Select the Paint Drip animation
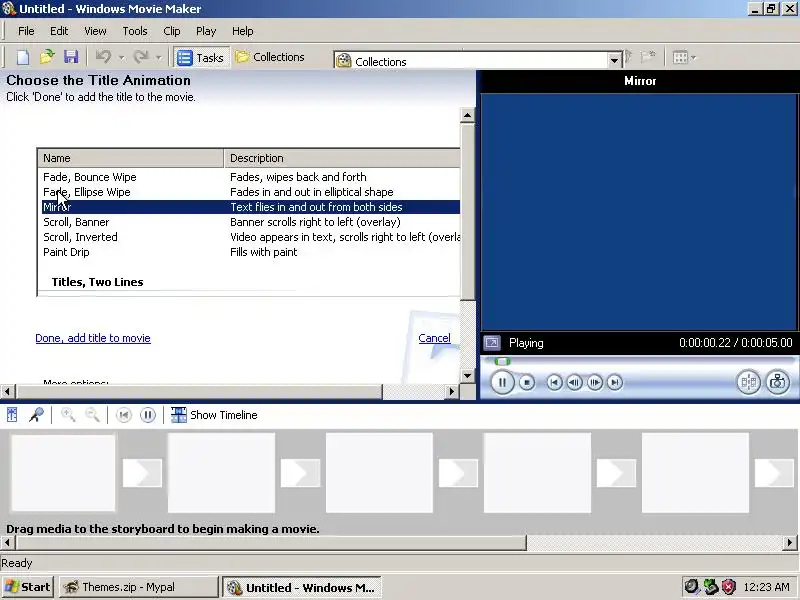Viewport: 800px width, 600px height. tap(251, 252)
